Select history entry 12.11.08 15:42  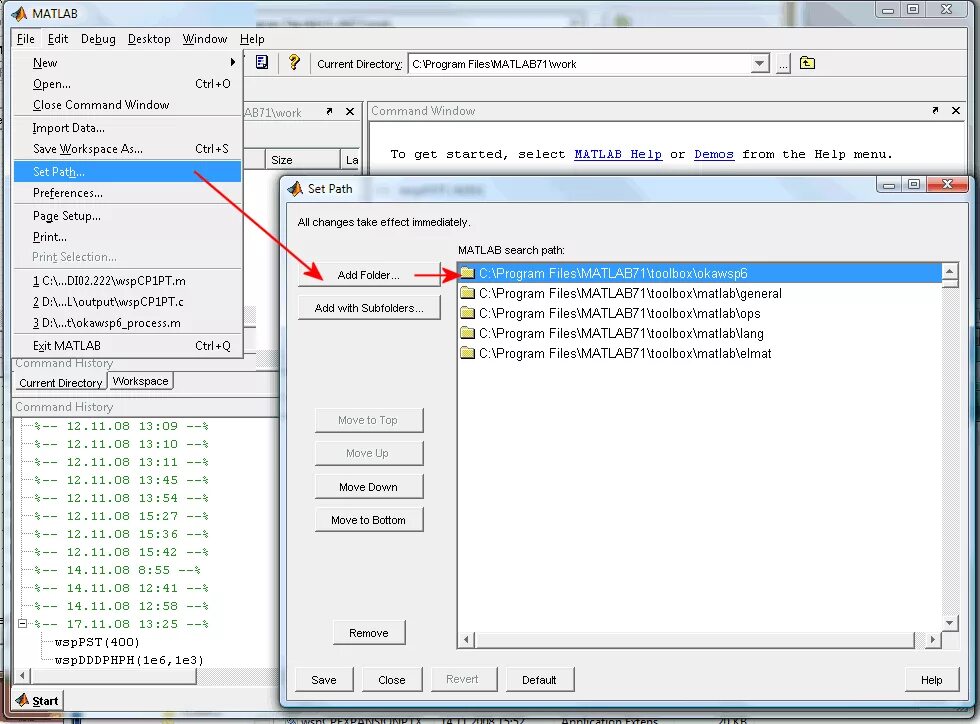click(121, 552)
